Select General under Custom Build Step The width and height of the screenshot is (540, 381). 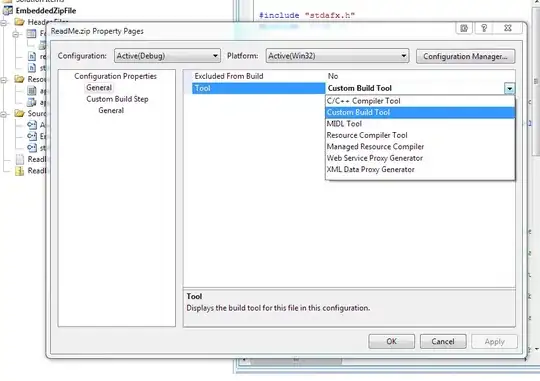click(111, 110)
